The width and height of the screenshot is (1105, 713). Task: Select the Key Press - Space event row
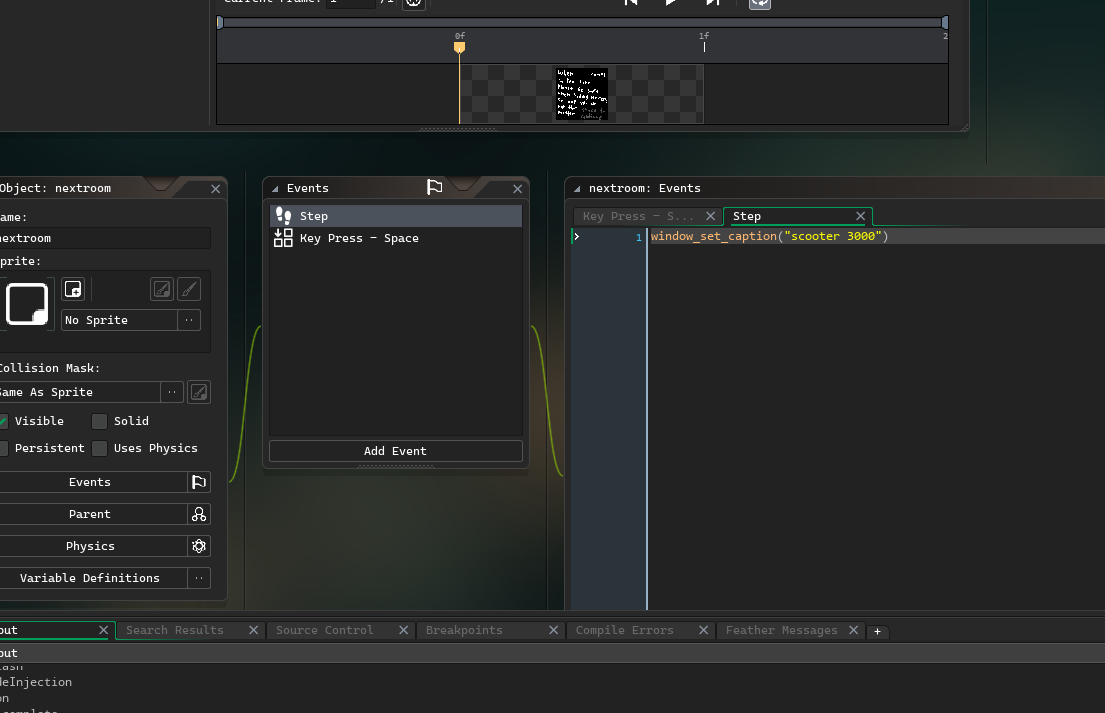click(x=396, y=238)
